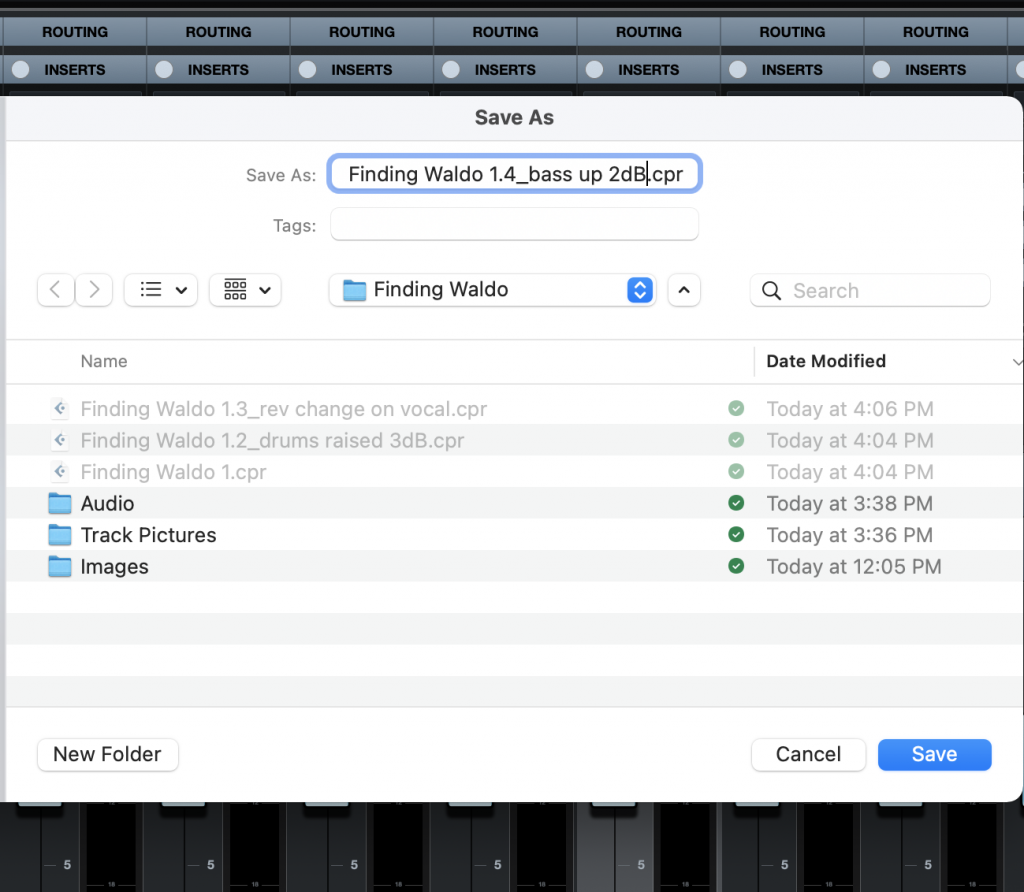This screenshot has height=892, width=1024.
Task: Click the Search field
Action: coord(871,290)
